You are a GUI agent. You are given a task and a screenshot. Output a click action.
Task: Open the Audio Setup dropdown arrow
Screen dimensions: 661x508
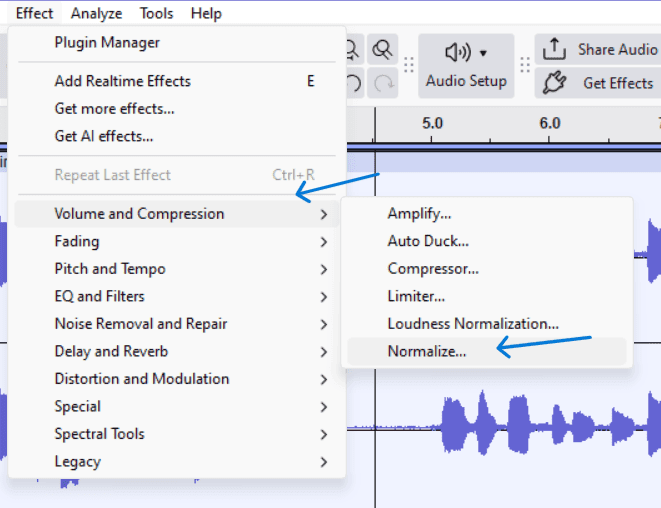pyautogui.click(x=484, y=54)
